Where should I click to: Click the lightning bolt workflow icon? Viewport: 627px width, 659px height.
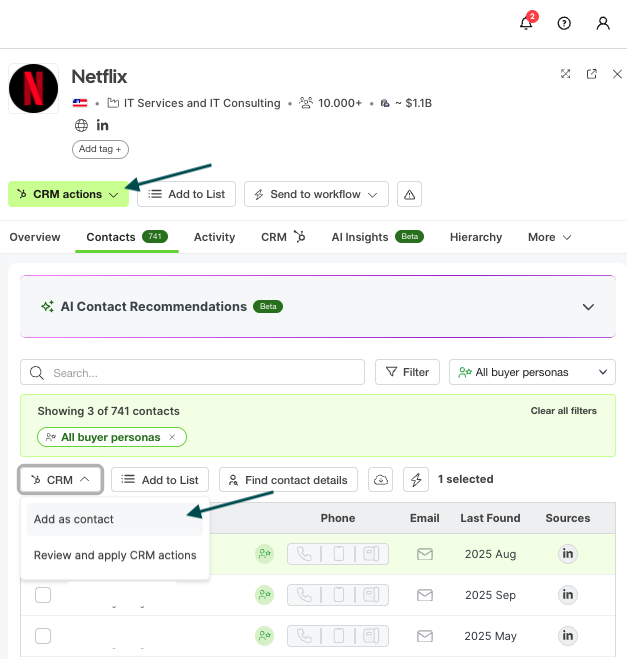click(416, 480)
